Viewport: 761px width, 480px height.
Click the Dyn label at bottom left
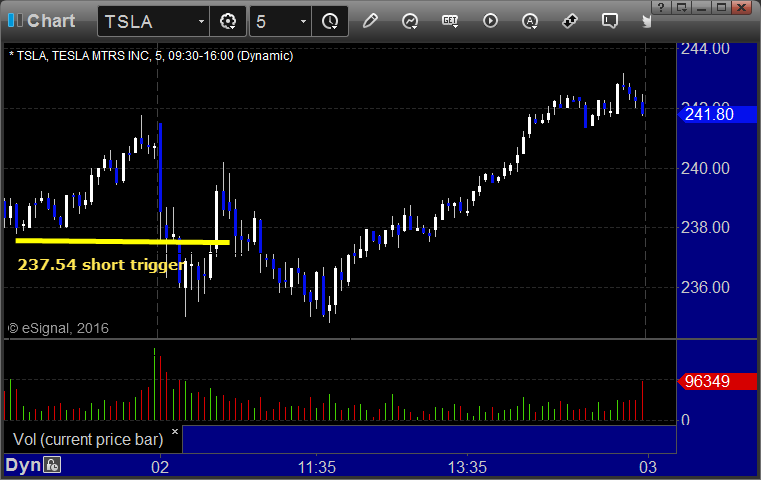23,465
